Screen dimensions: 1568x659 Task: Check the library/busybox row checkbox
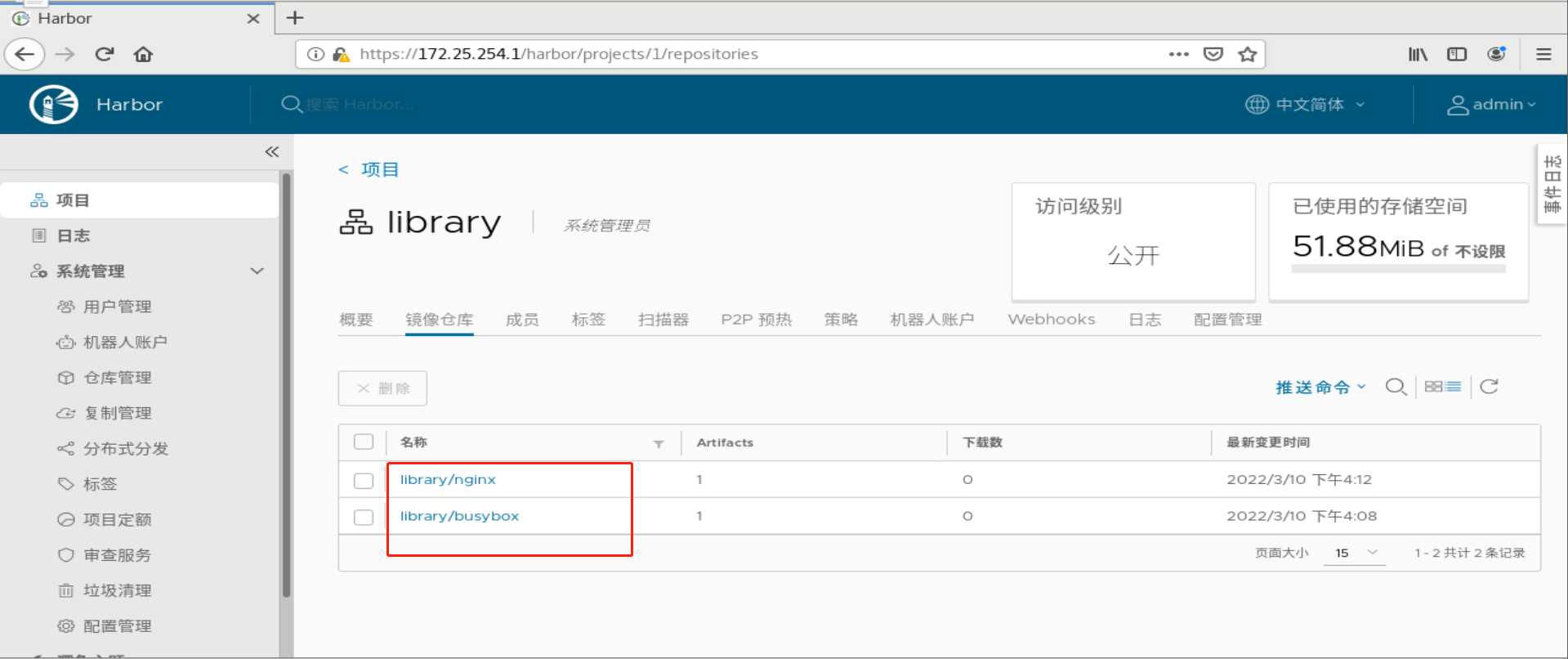pyautogui.click(x=364, y=518)
